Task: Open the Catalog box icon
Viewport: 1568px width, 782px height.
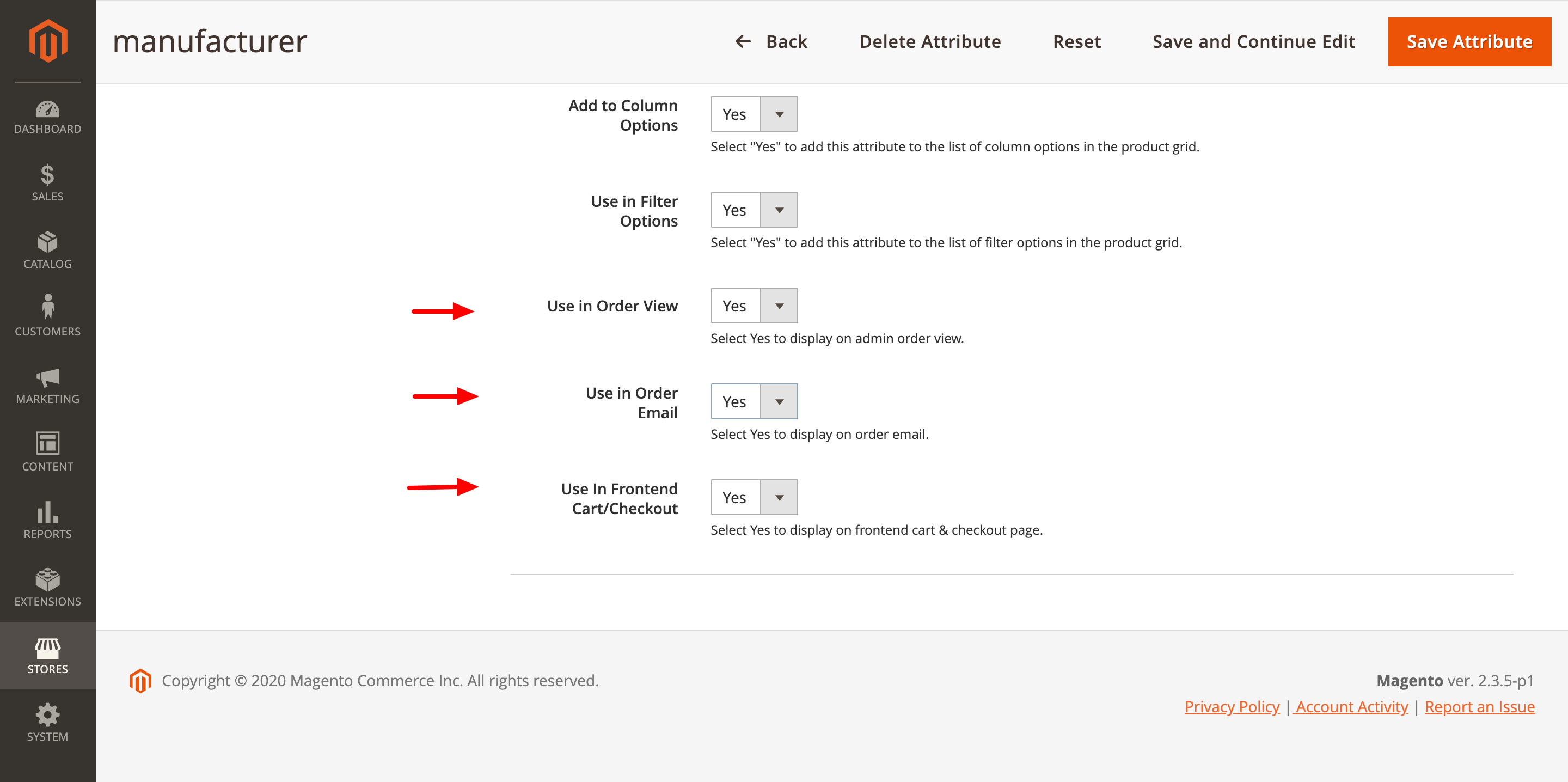Action: pos(47,242)
